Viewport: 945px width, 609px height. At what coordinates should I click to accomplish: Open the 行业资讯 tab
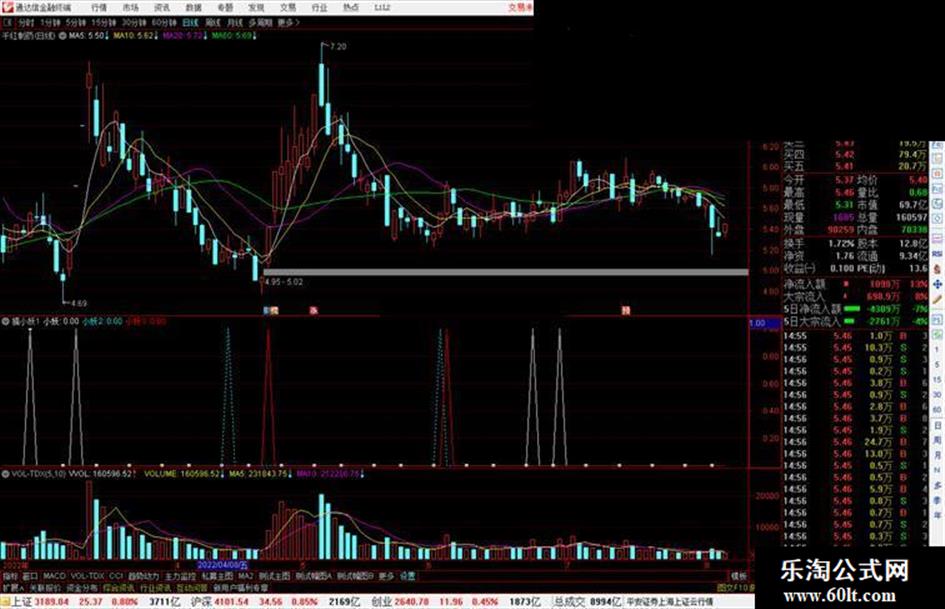[155, 587]
